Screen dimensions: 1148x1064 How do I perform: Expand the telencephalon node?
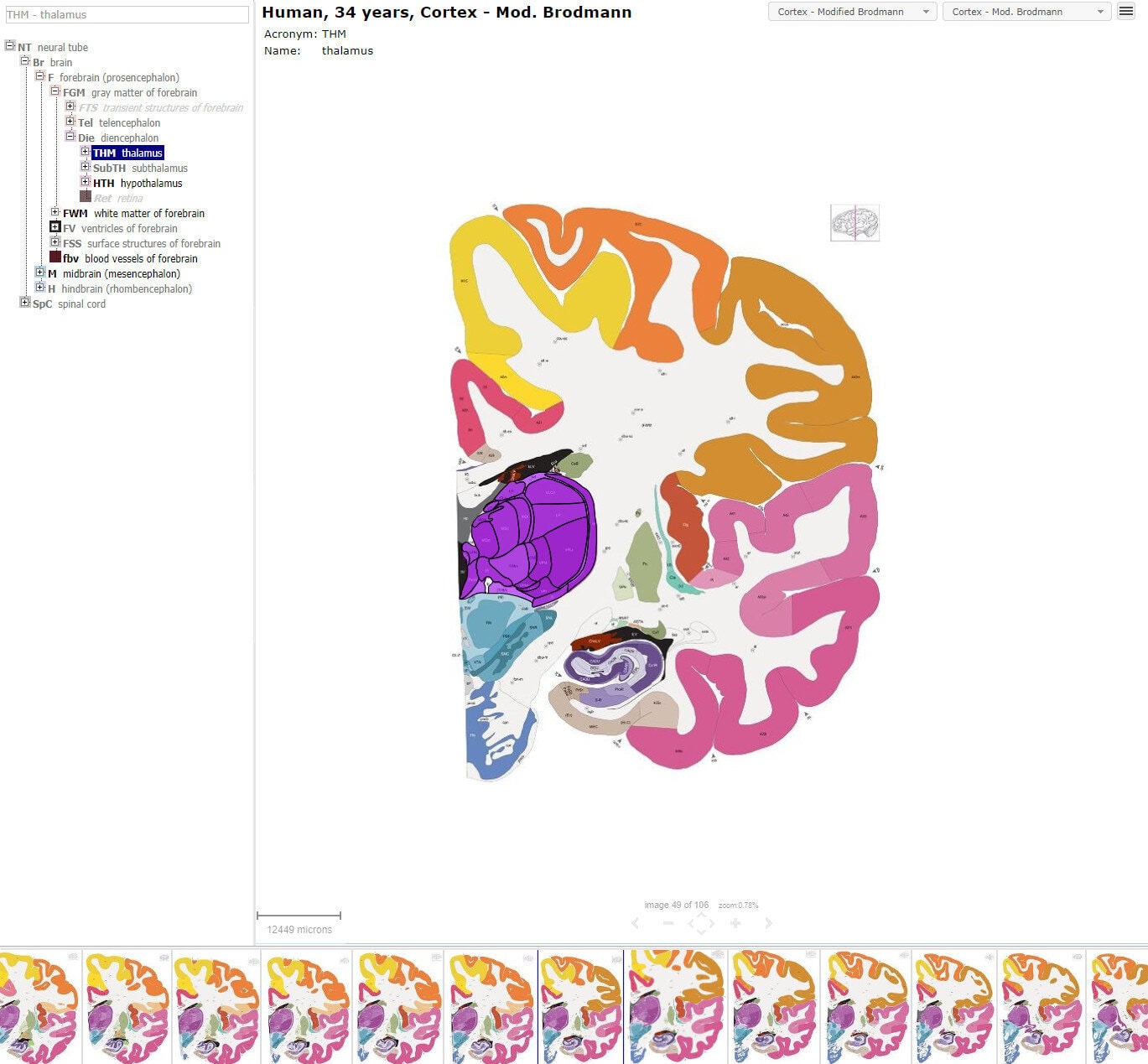70,122
